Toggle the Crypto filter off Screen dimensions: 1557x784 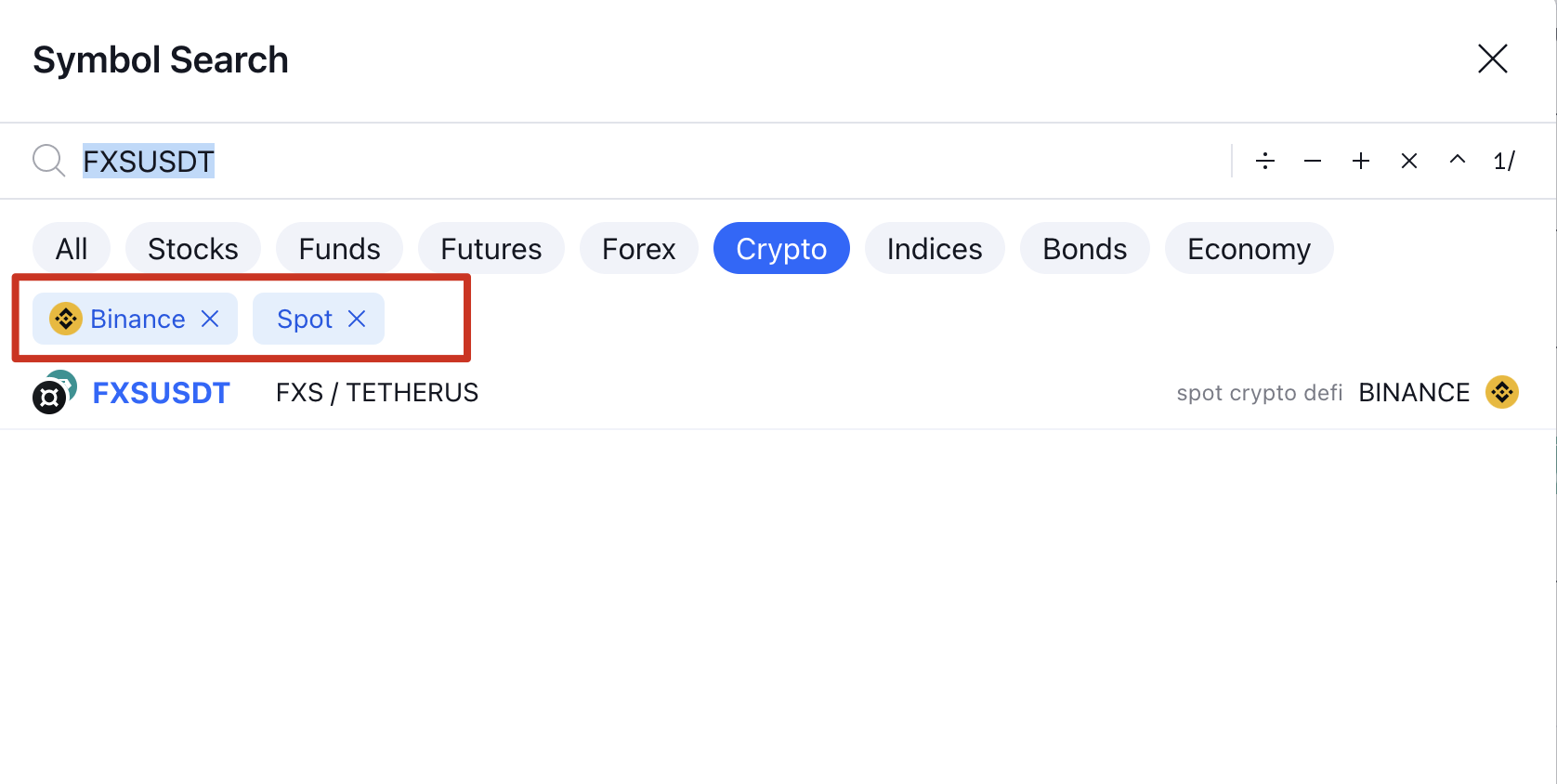coord(781,248)
